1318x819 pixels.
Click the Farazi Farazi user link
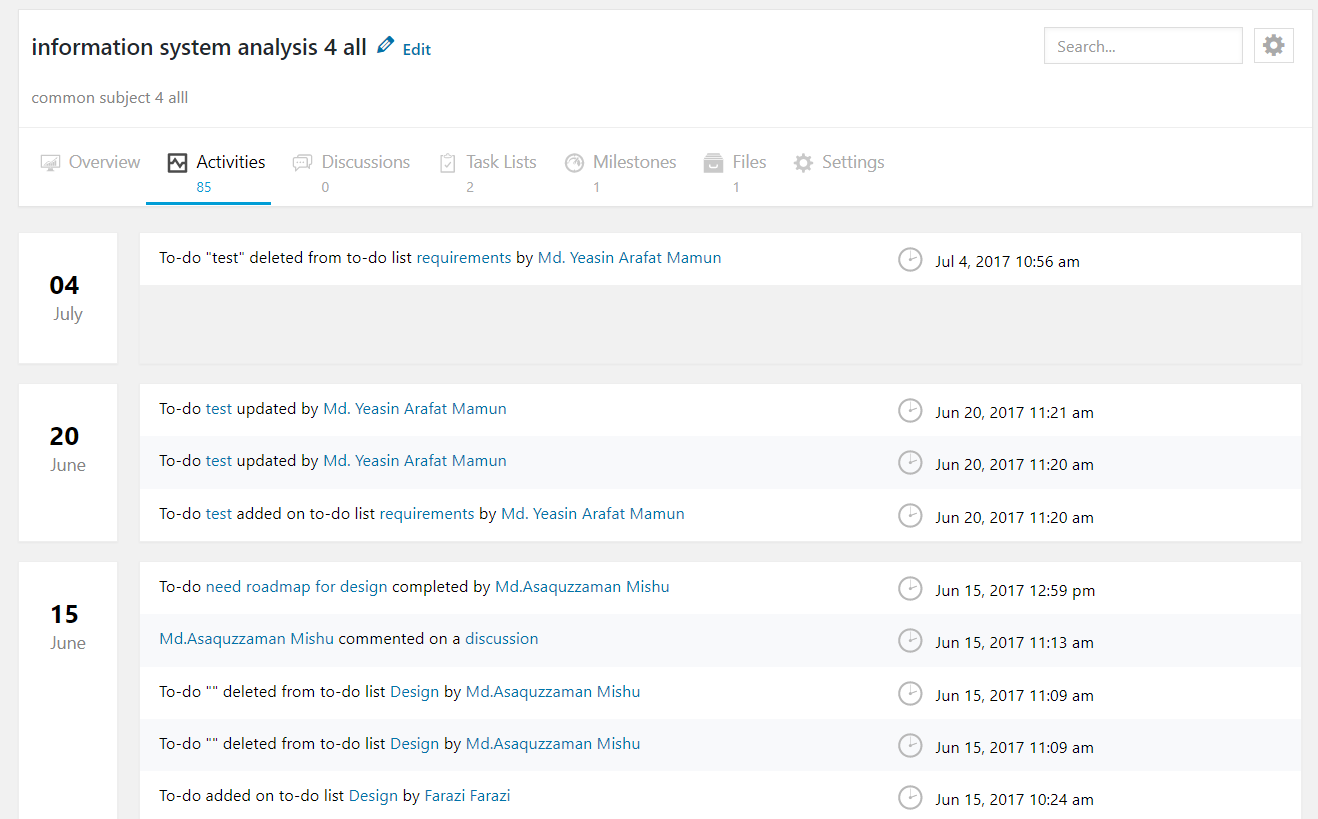(x=468, y=796)
